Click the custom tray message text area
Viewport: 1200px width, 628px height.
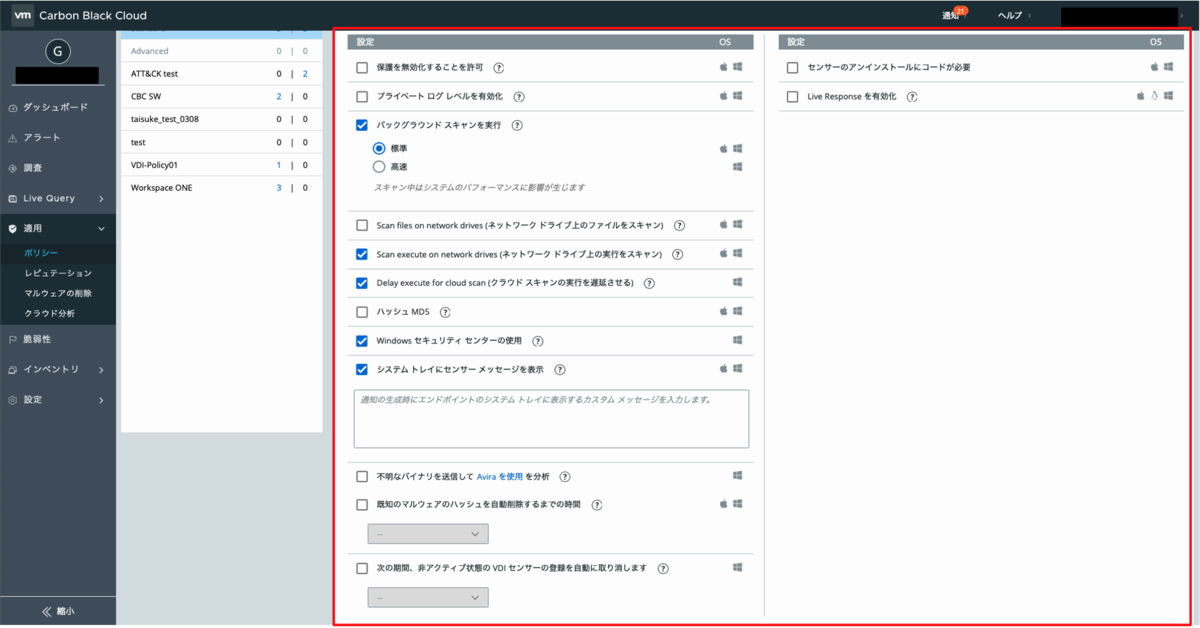[x=551, y=419]
